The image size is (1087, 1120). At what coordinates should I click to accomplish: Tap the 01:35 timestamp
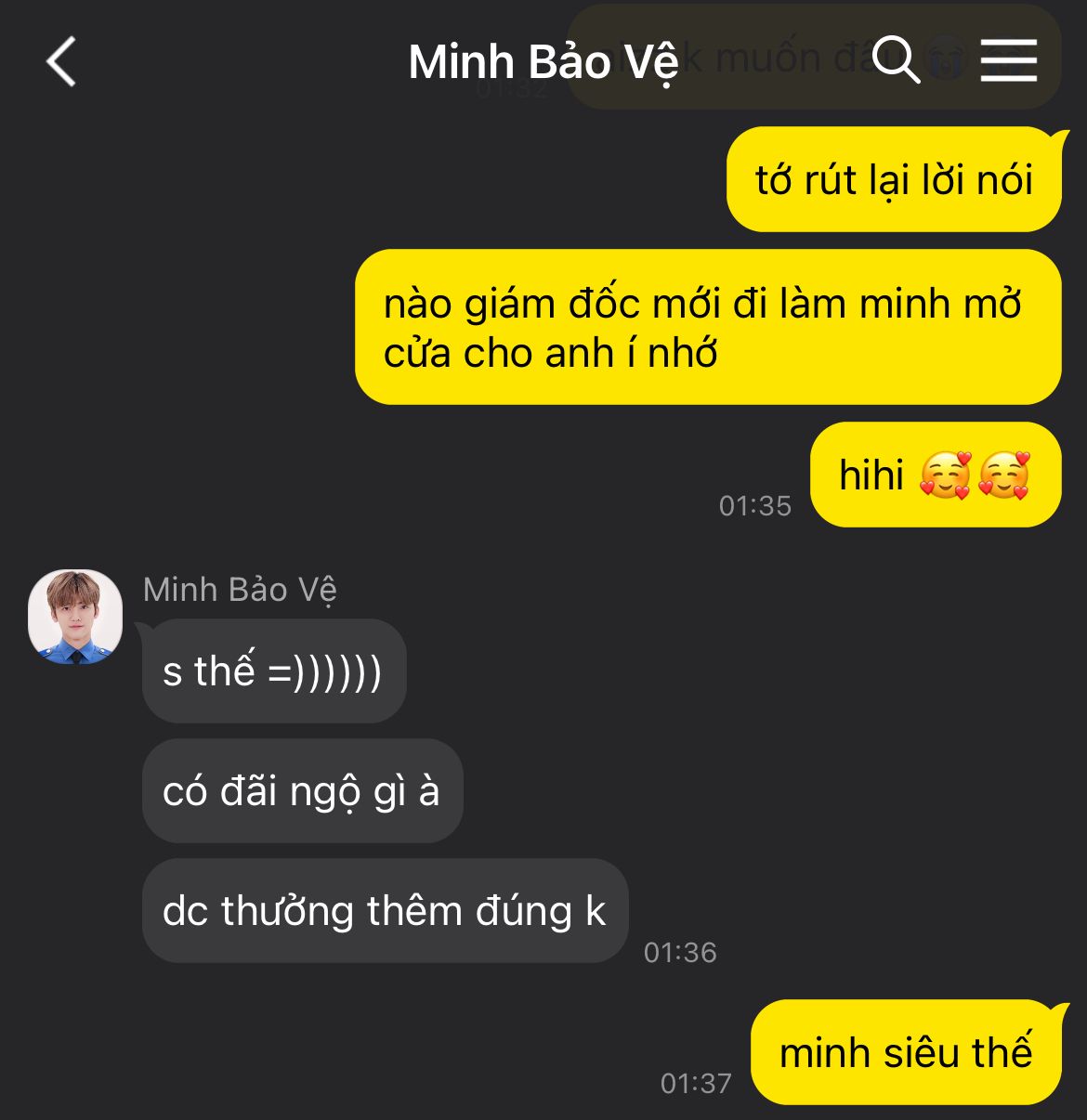tap(755, 506)
